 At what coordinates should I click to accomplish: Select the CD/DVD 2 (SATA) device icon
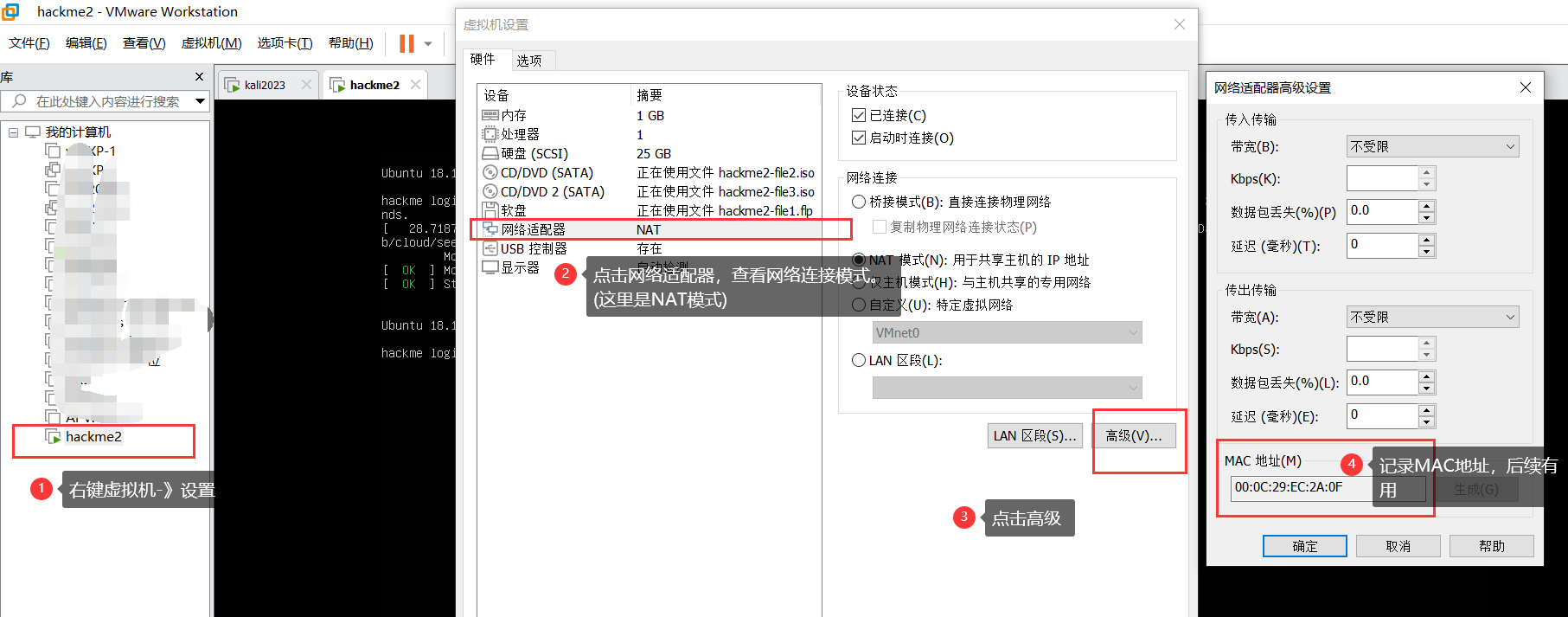pyautogui.click(x=490, y=191)
